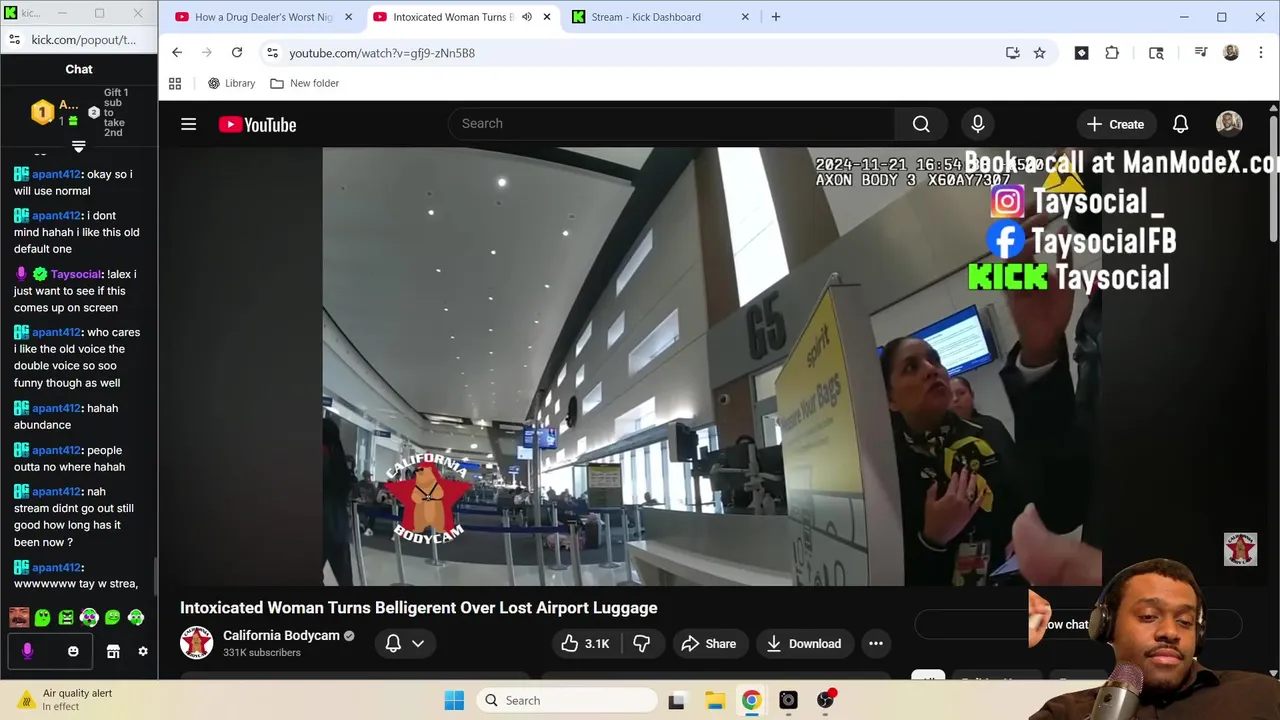Image resolution: width=1280 pixels, height=720 pixels.
Task: Click the youtube.com address bar URL
Action: point(382,53)
